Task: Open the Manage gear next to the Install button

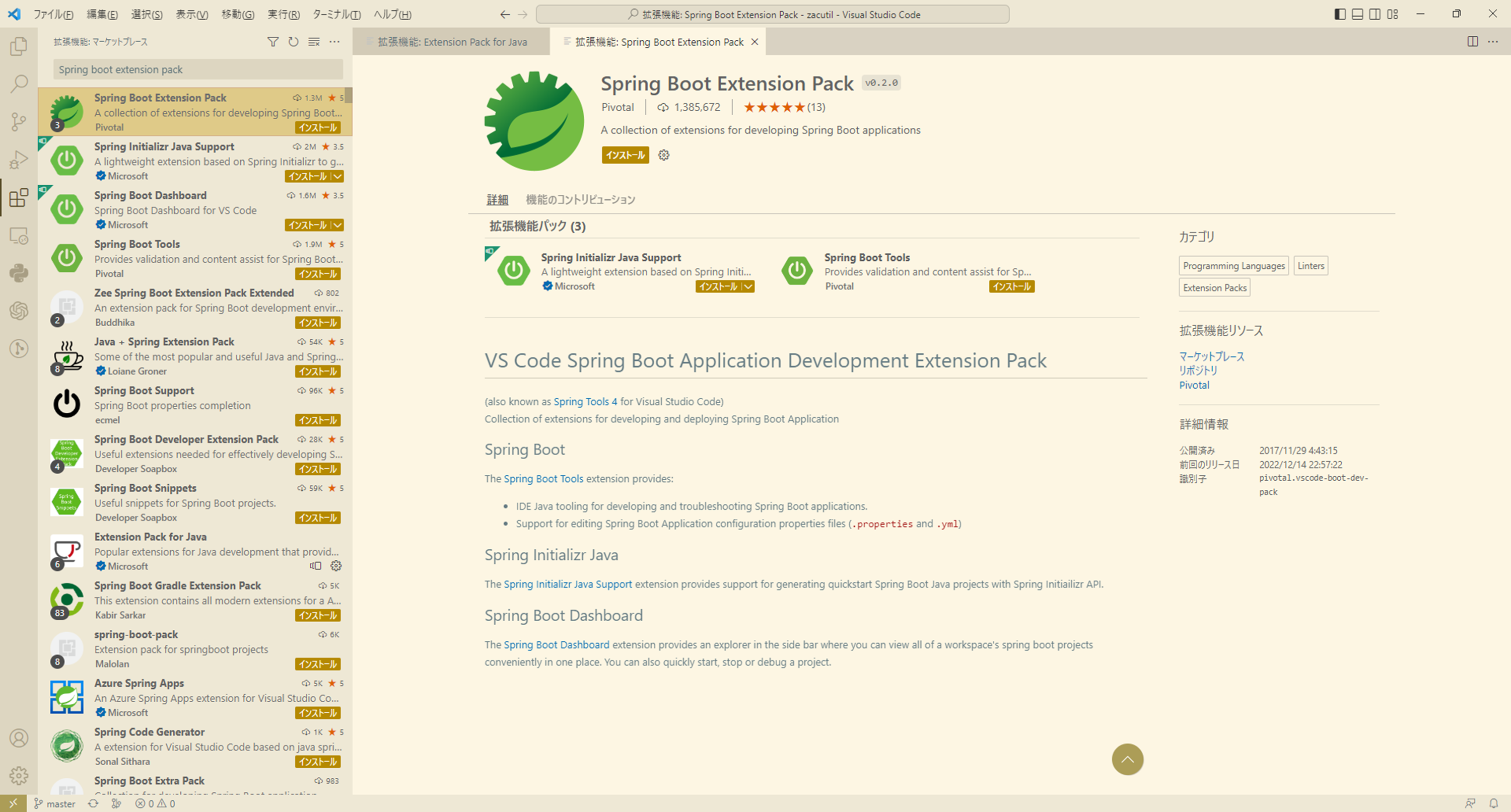Action: [663, 155]
